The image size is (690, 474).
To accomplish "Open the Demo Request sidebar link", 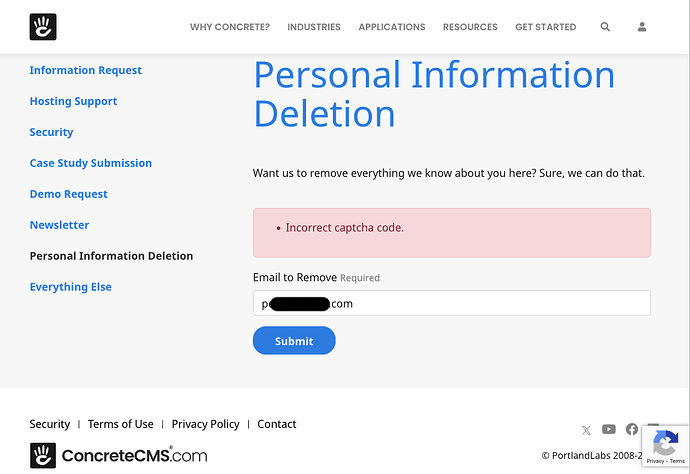I will [69, 194].
